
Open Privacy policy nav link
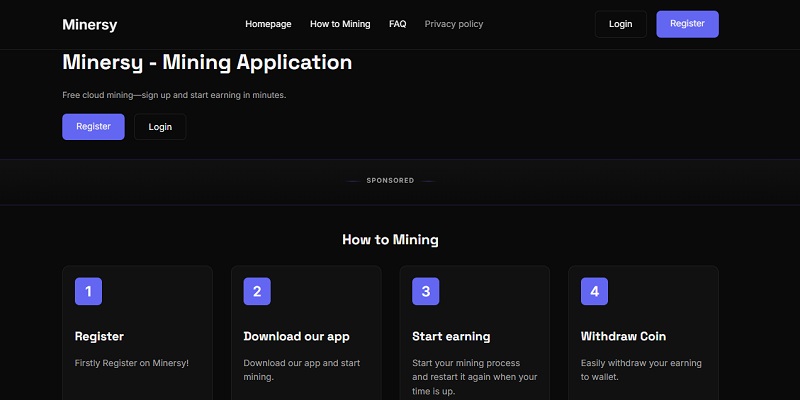pos(454,24)
